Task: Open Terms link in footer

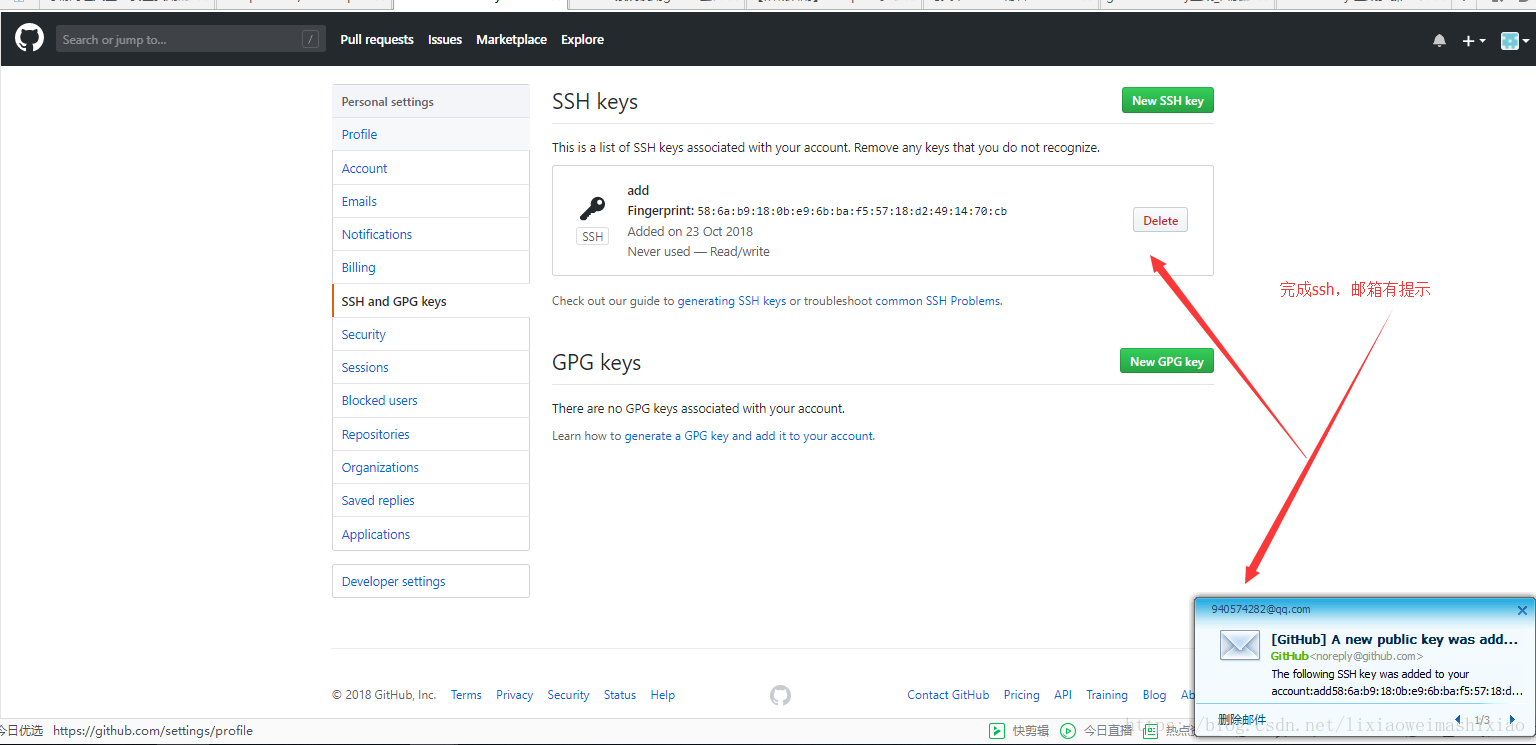Action: point(466,695)
